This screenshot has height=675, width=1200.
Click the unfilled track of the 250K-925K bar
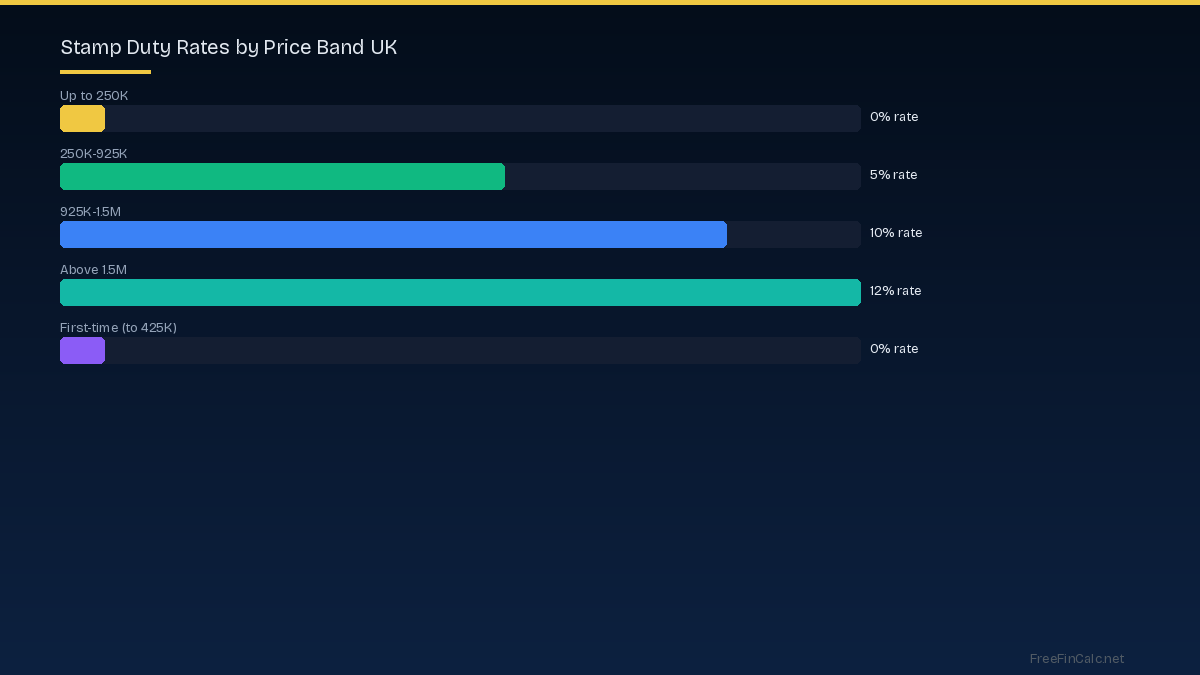(682, 177)
